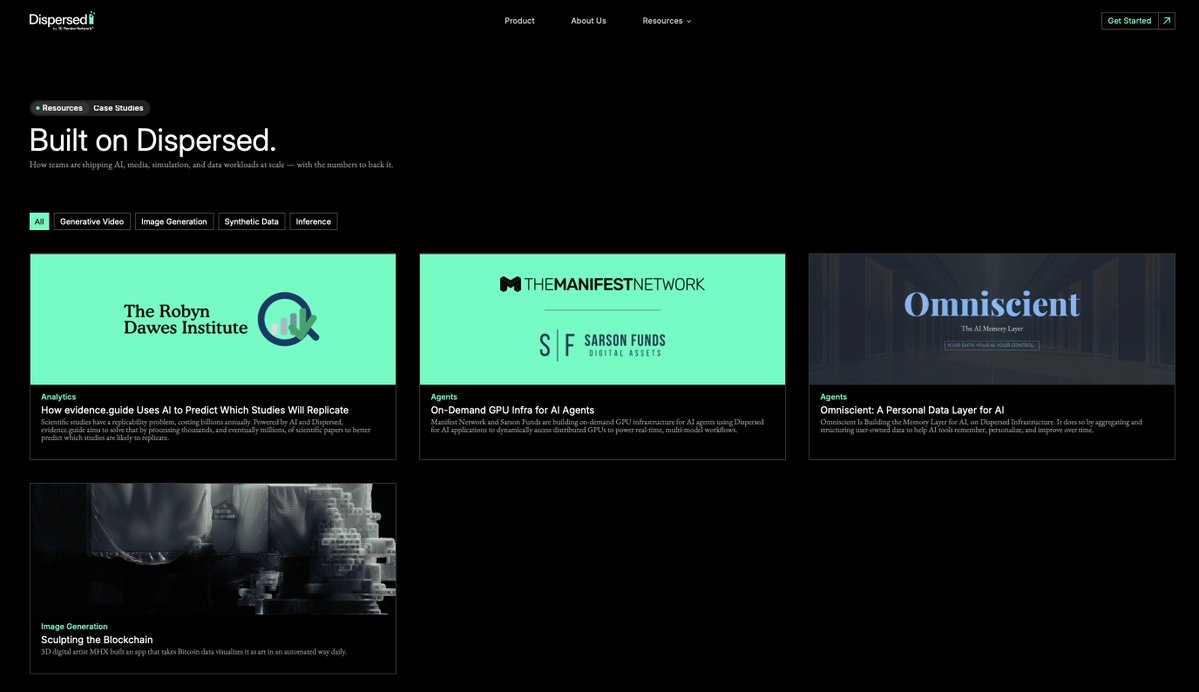This screenshot has width=1199, height=692.
Task: Click the Analytics category label
Action: point(58,397)
